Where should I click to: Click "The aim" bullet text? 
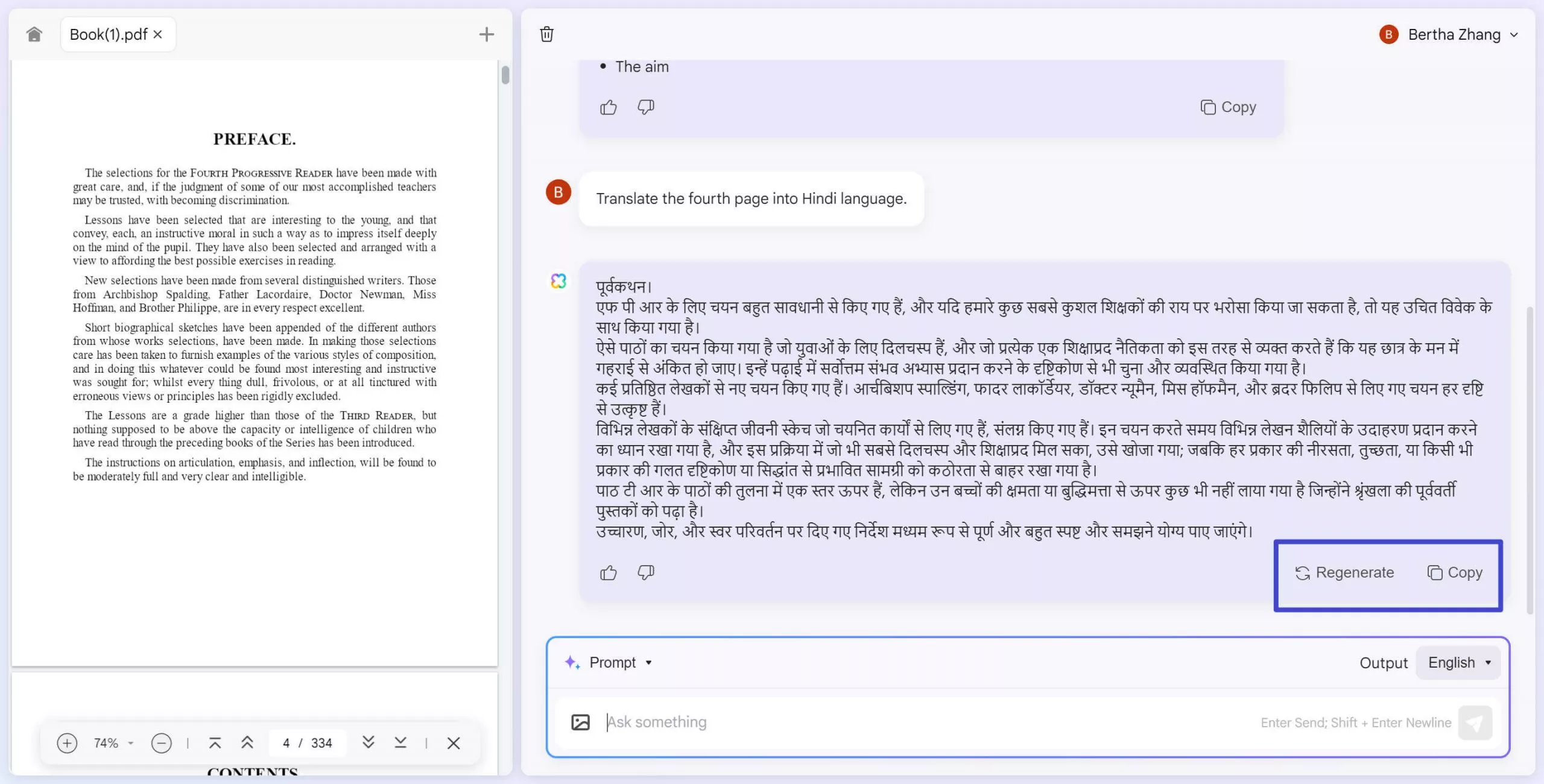(642, 66)
